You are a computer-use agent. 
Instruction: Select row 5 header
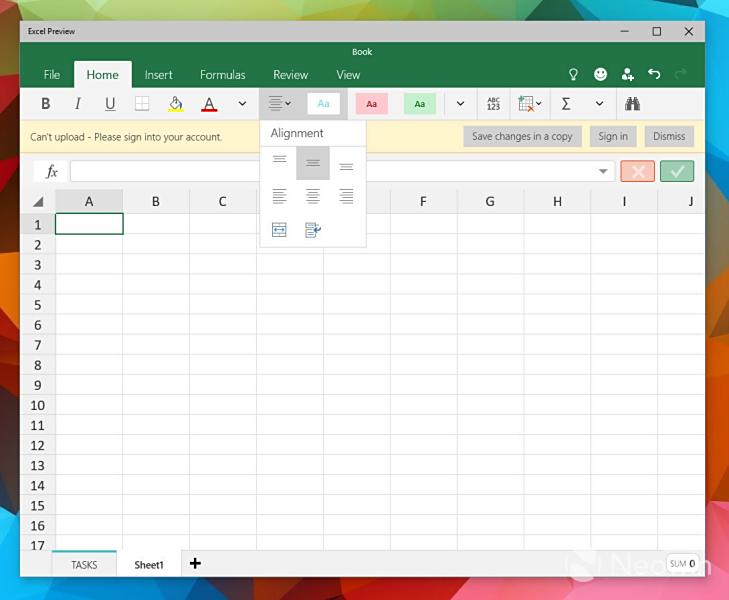point(38,305)
